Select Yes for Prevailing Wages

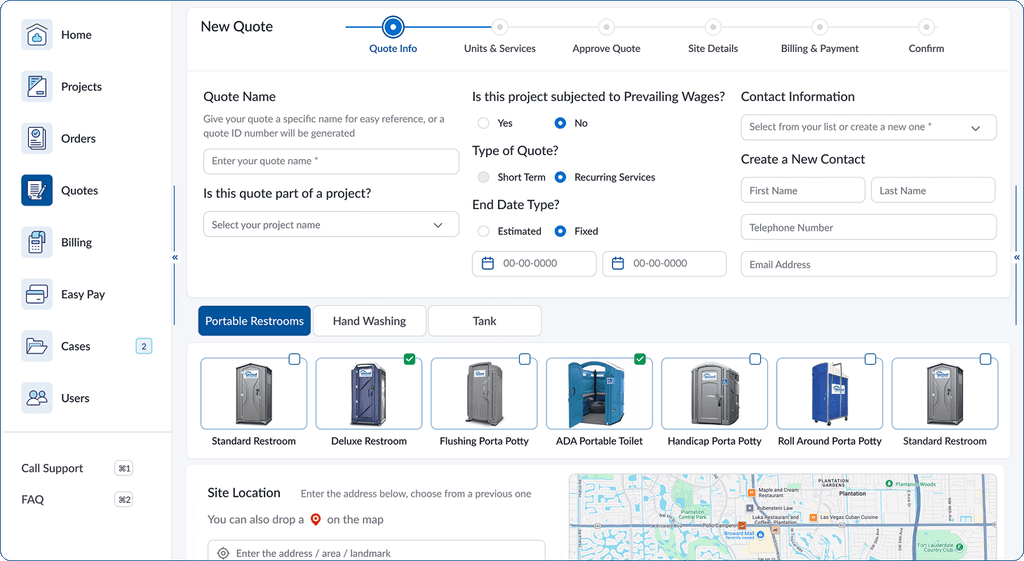(483, 123)
